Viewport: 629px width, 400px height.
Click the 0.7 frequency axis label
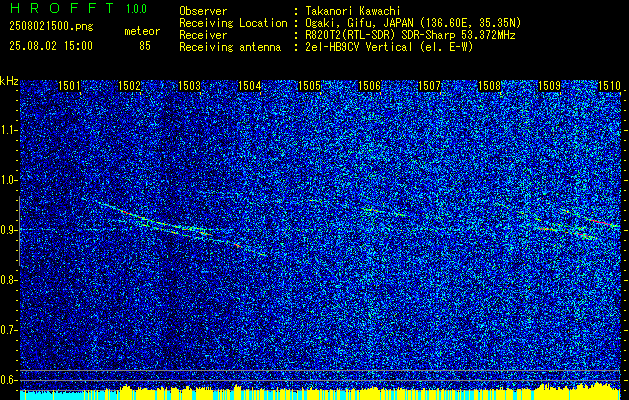coord(9,330)
